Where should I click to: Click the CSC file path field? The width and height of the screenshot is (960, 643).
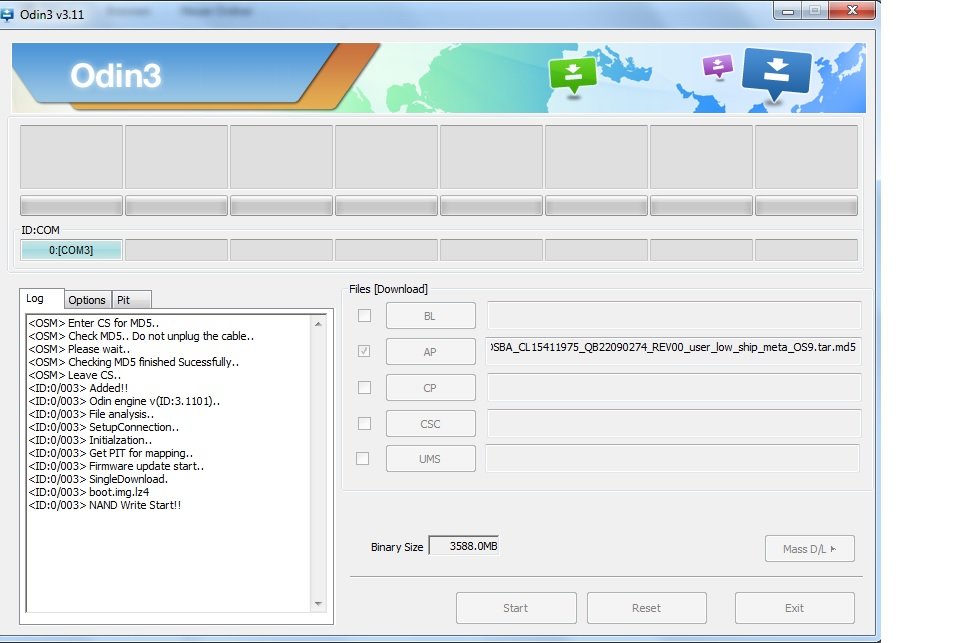pyautogui.click(x=674, y=423)
